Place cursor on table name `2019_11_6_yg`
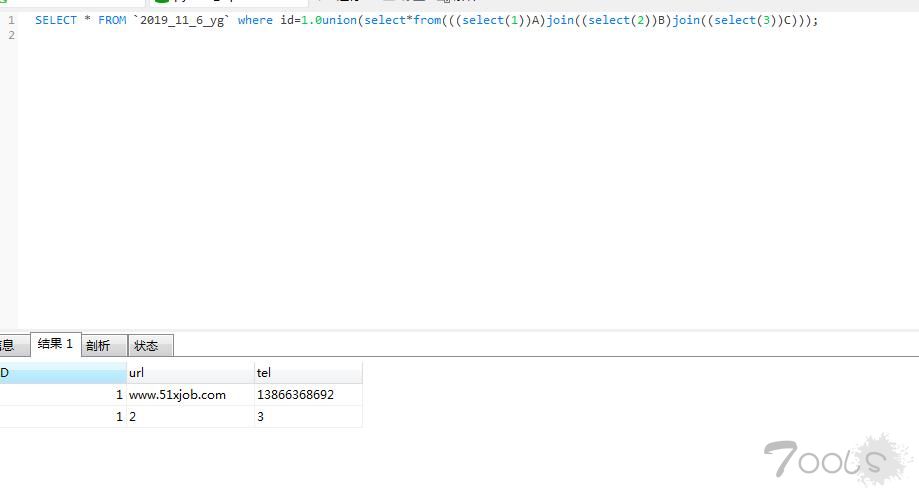The width and height of the screenshot is (919, 493). [182, 20]
